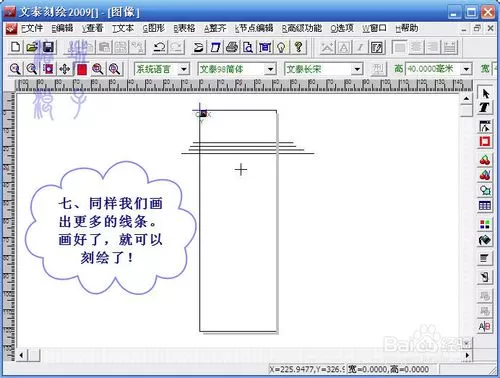Click the Open file folder icon
This screenshot has width=500, height=378.
pyautogui.click(x=31, y=47)
